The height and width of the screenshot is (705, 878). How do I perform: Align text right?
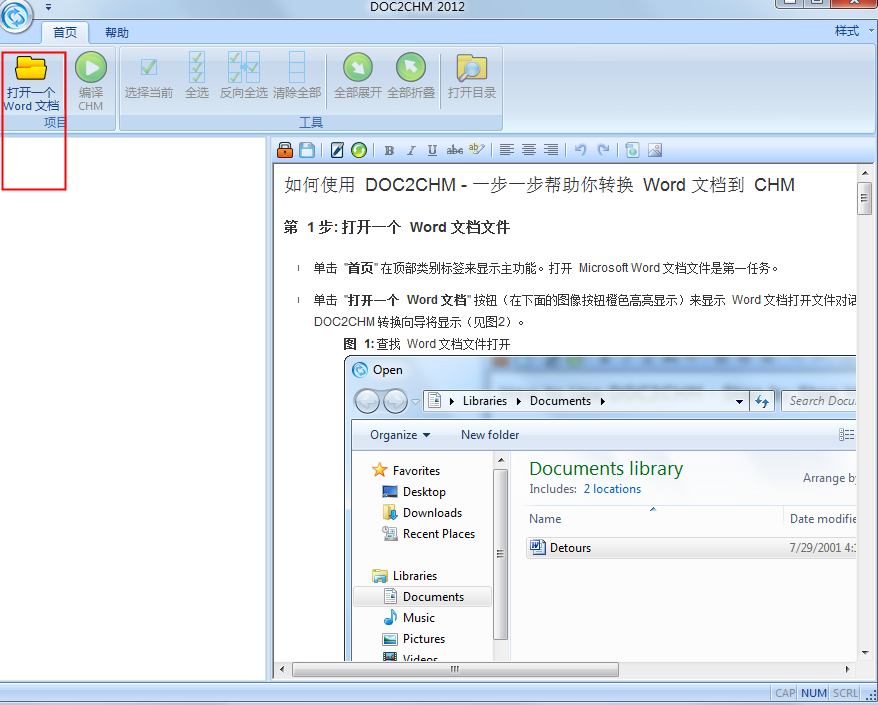(551, 150)
